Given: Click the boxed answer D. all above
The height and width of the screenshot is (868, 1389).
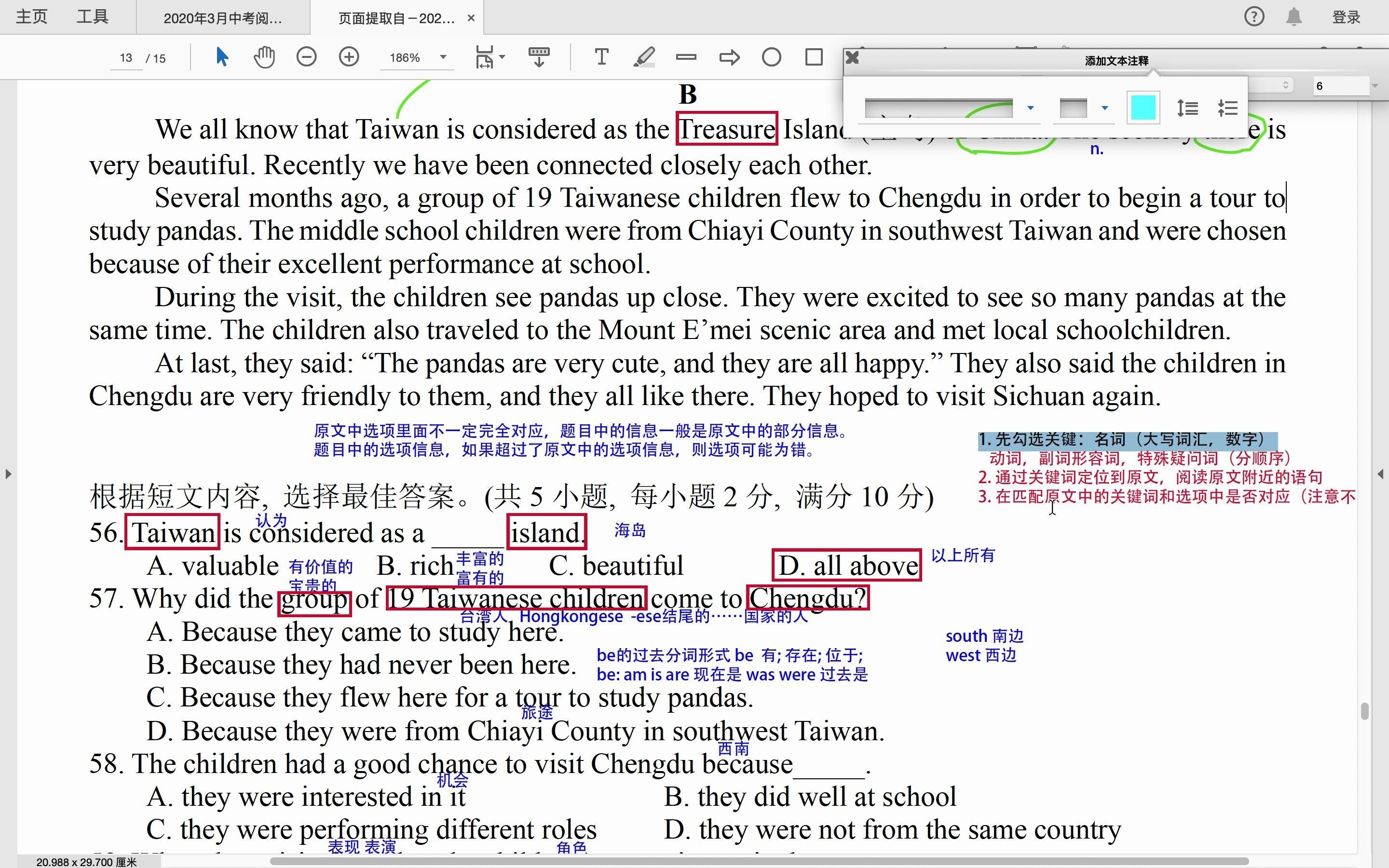Looking at the screenshot, I should pos(847,566).
